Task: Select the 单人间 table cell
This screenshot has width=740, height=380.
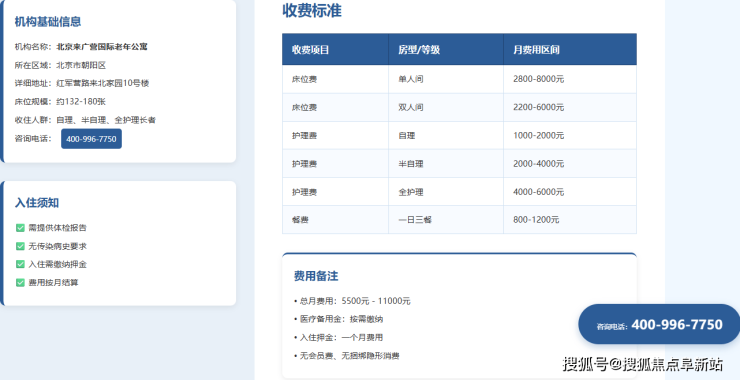Action: [446, 79]
